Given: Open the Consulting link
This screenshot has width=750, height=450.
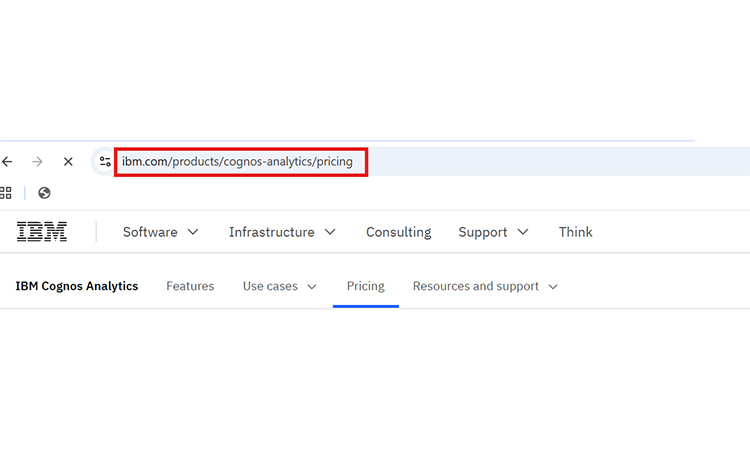Looking at the screenshot, I should click(398, 232).
